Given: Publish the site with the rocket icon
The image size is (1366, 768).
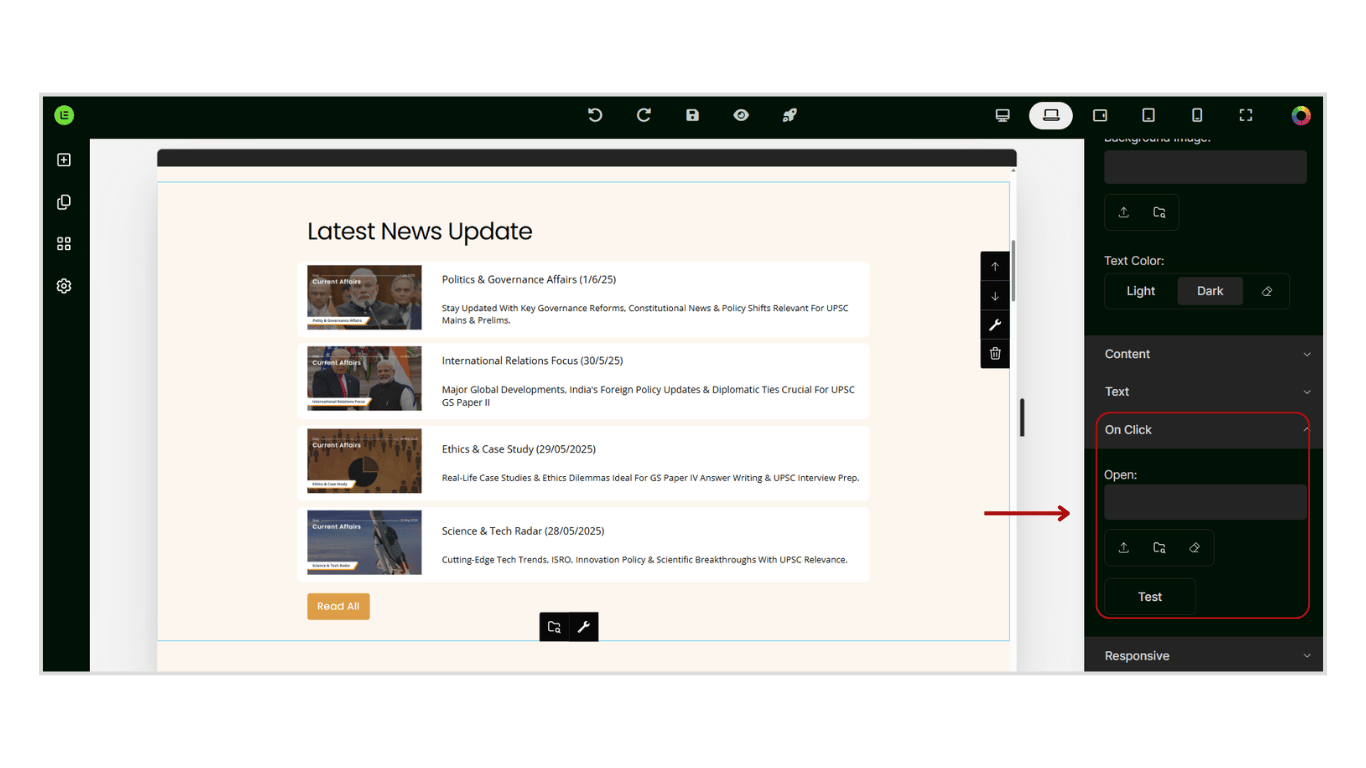Looking at the screenshot, I should (789, 115).
